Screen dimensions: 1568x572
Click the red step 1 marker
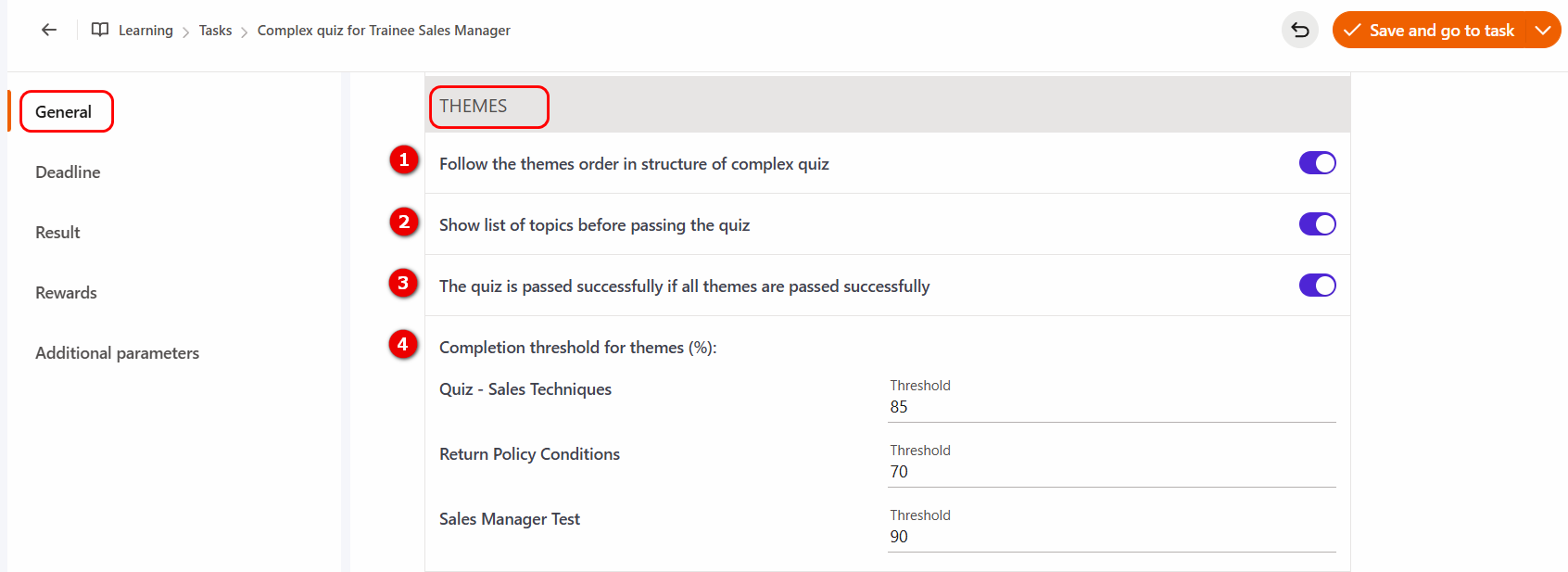pos(404,160)
